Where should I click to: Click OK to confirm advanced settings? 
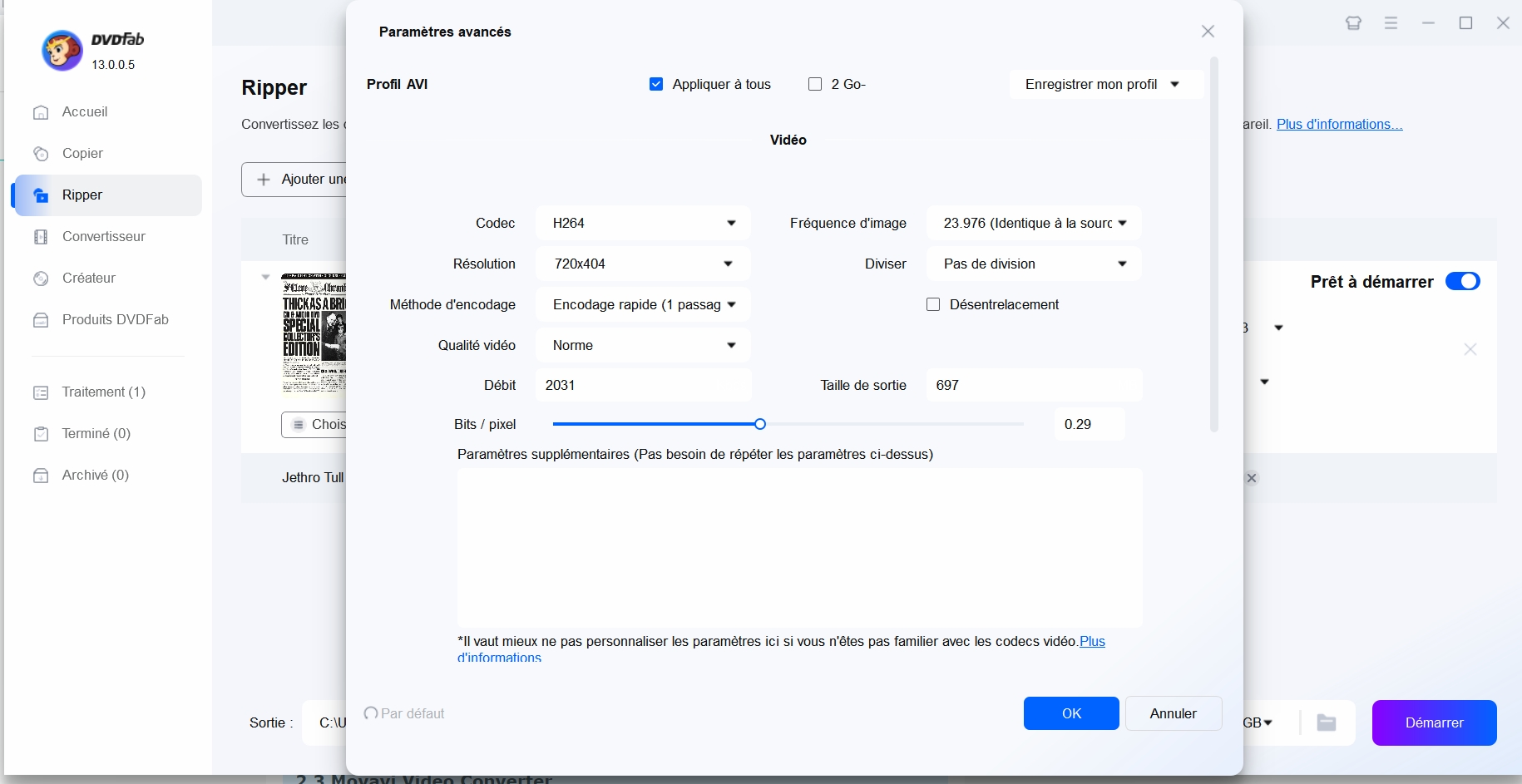click(x=1071, y=713)
